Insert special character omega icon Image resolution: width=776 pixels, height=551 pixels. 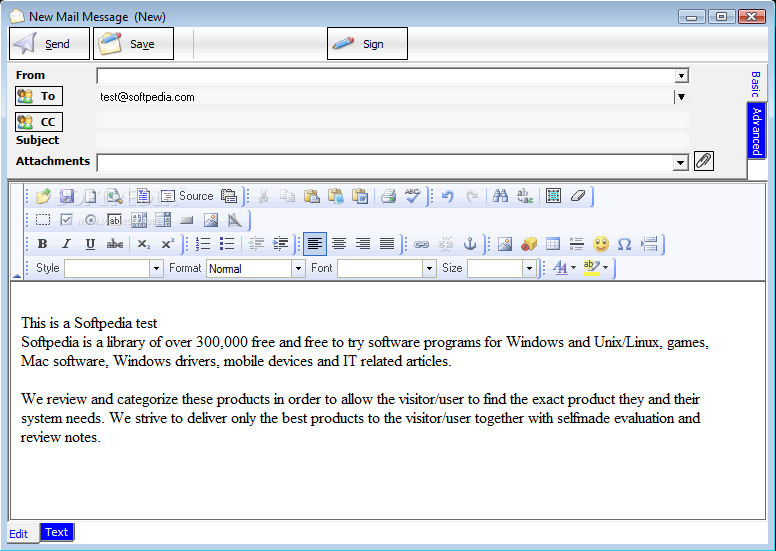point(625,244)
